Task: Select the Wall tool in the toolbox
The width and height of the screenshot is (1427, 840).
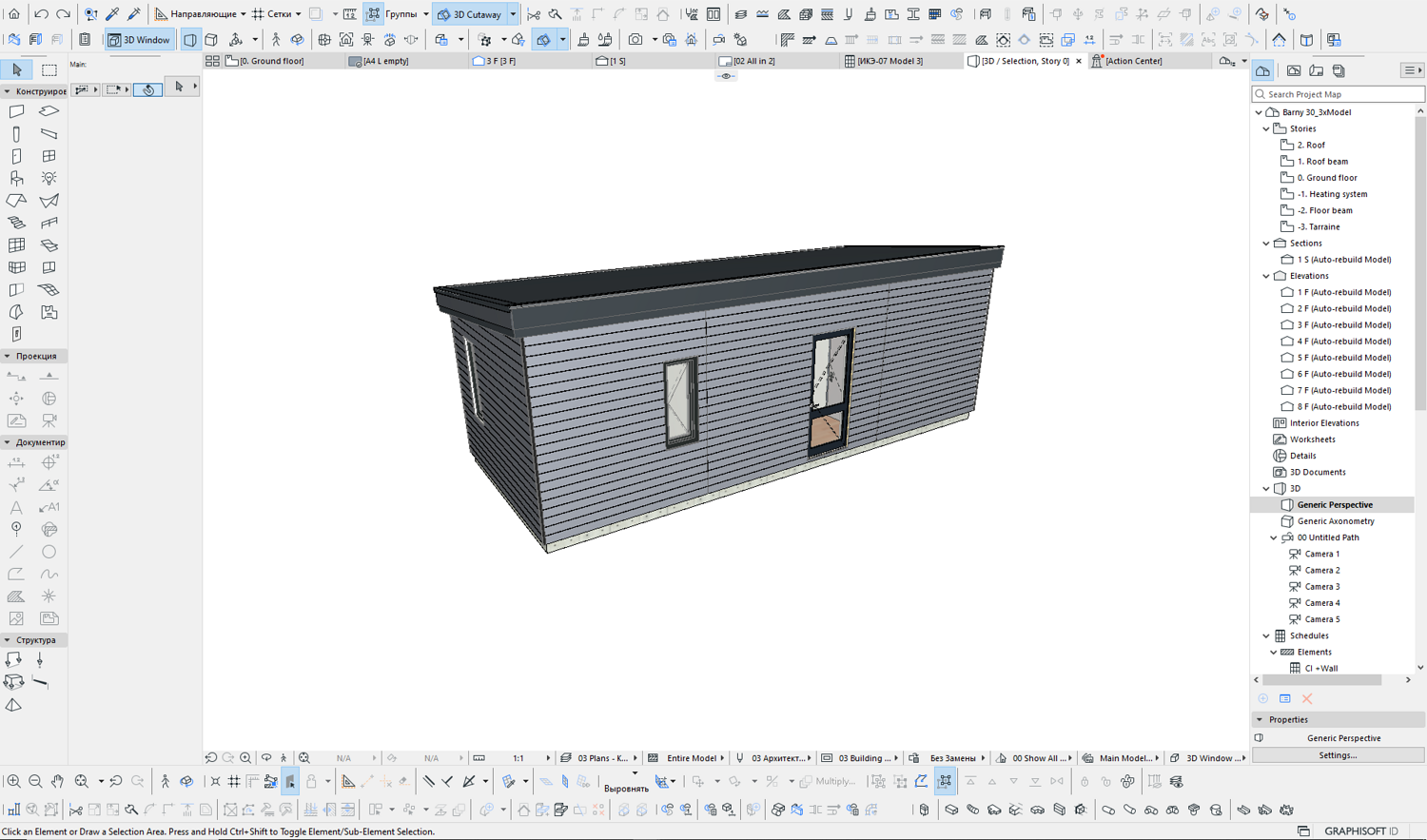Action: pyautogui.click(x=16, y=111)
